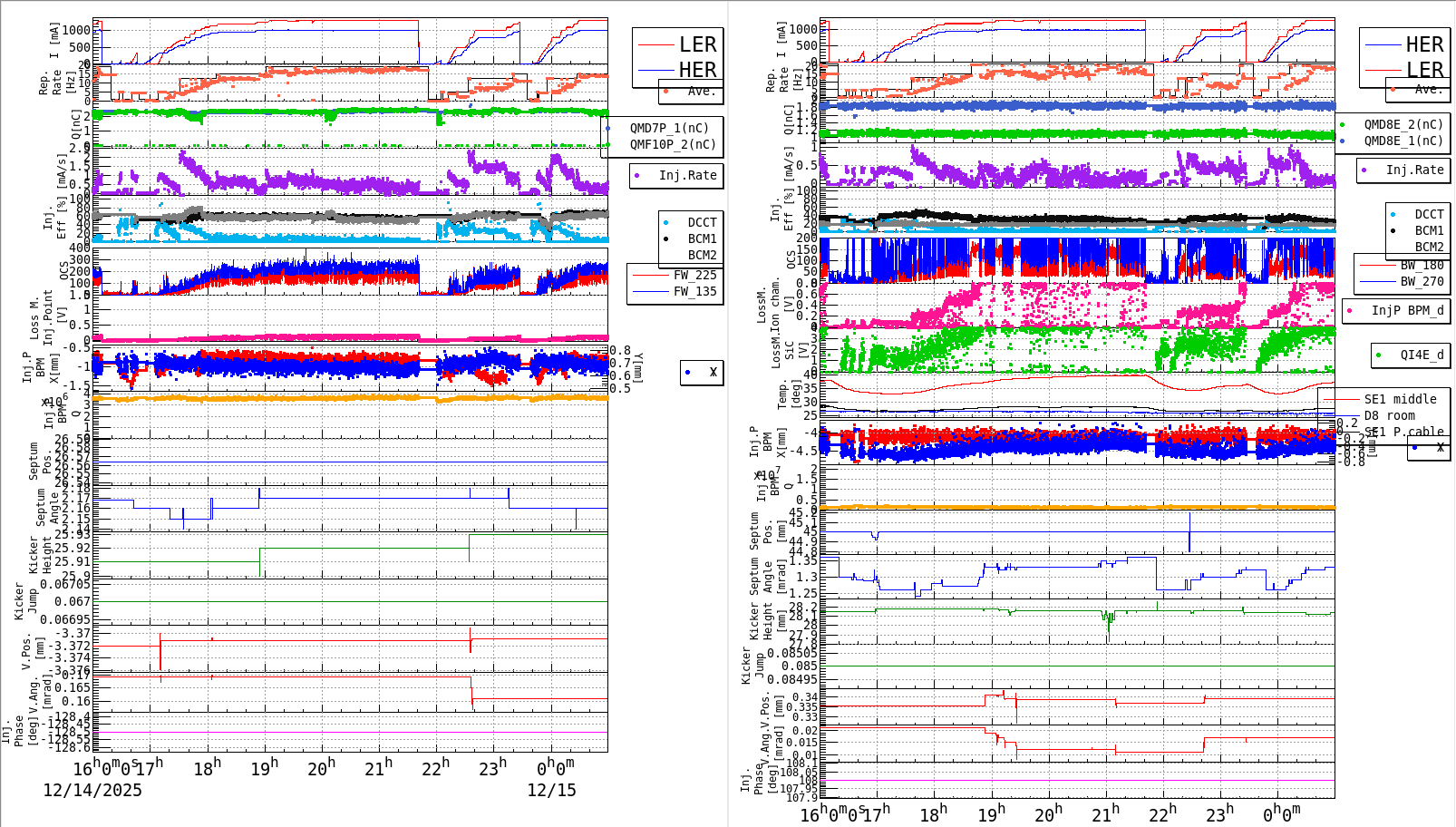Select the QMD8E_2(nC) legend marker

(1343, 124)
